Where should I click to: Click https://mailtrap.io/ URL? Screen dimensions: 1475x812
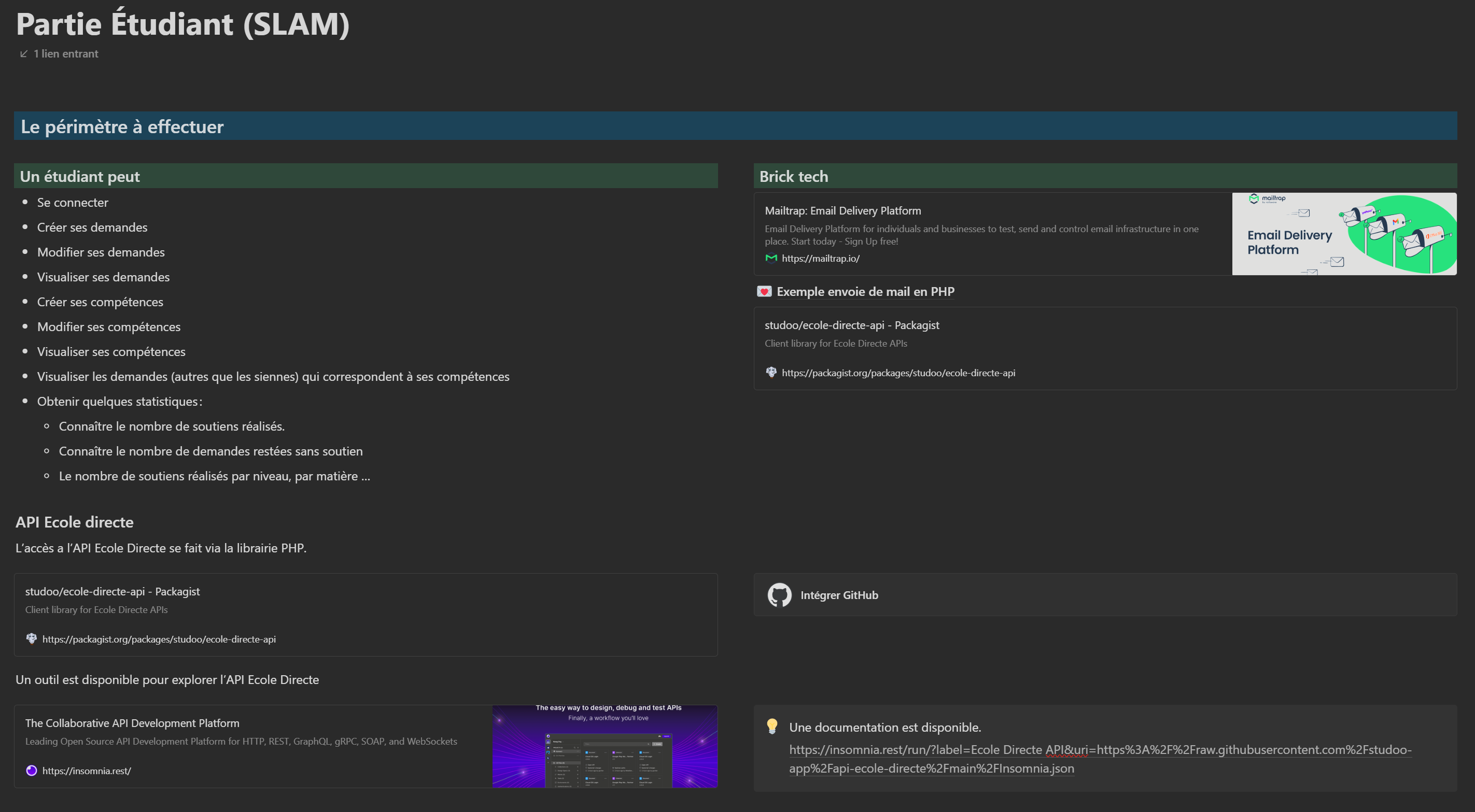(x=820, y=258)
